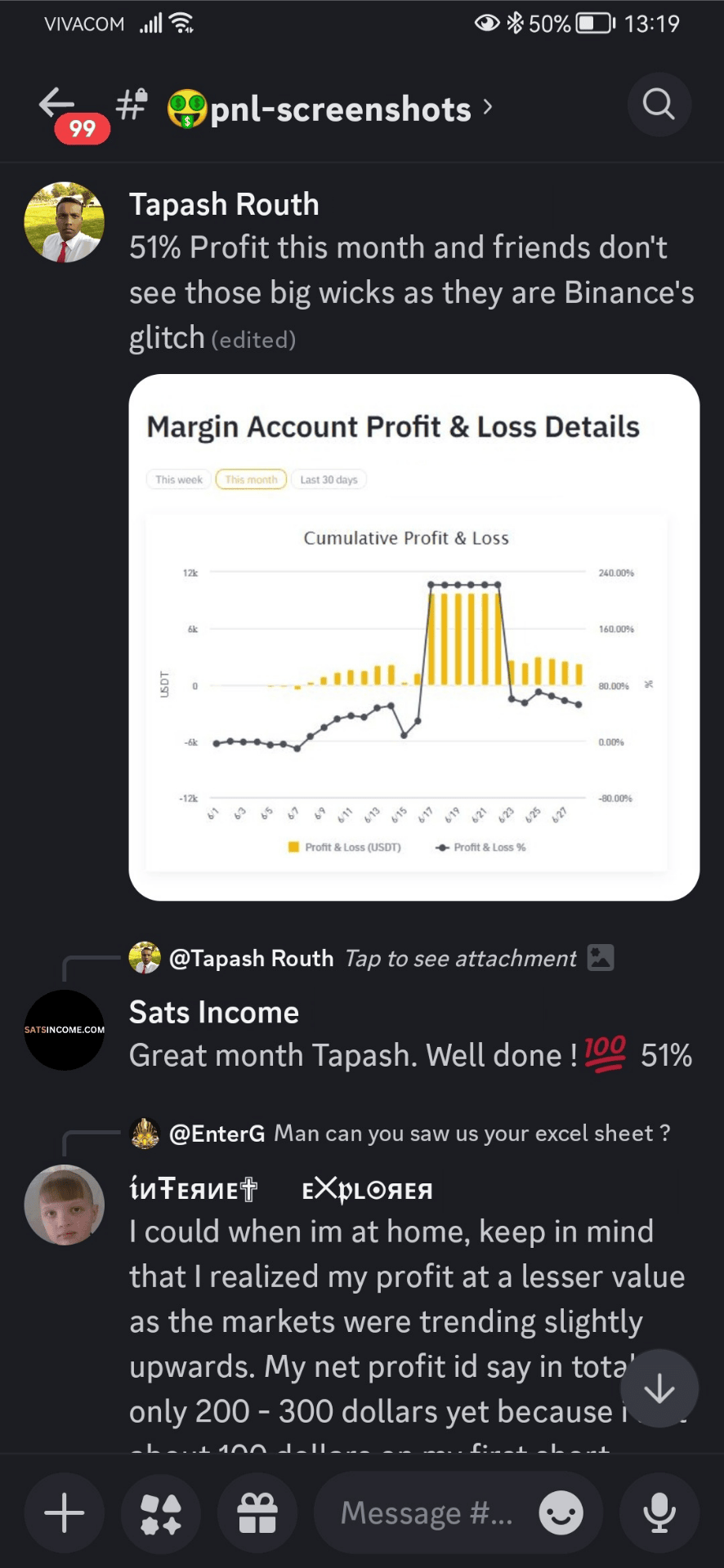Select the This week tab

pyautogui.click(x=179, y=479)
